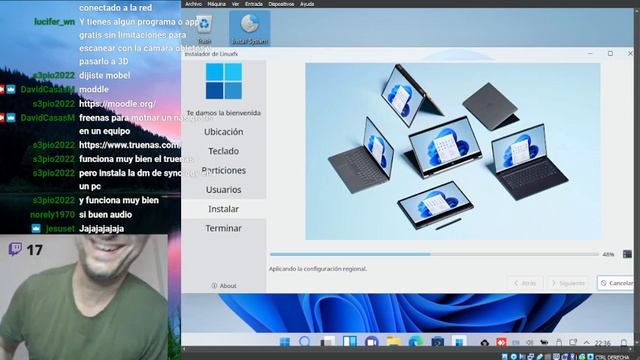640x360 pixels.
Task: Select the Particiones step in sidebar
Action: pos(224,170)
